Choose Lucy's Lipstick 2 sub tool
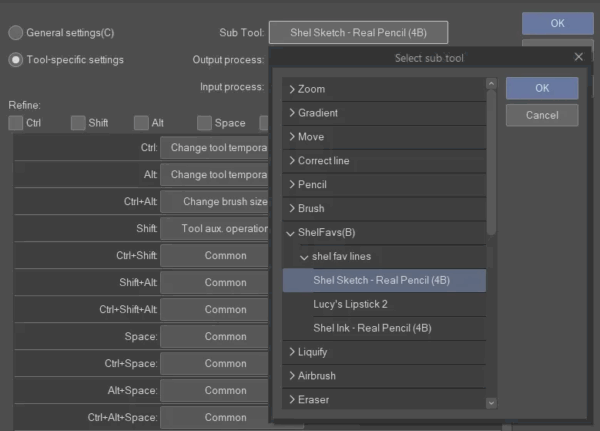Image resolution: width=600 pixels, height=431 pixels. (350, 304)
